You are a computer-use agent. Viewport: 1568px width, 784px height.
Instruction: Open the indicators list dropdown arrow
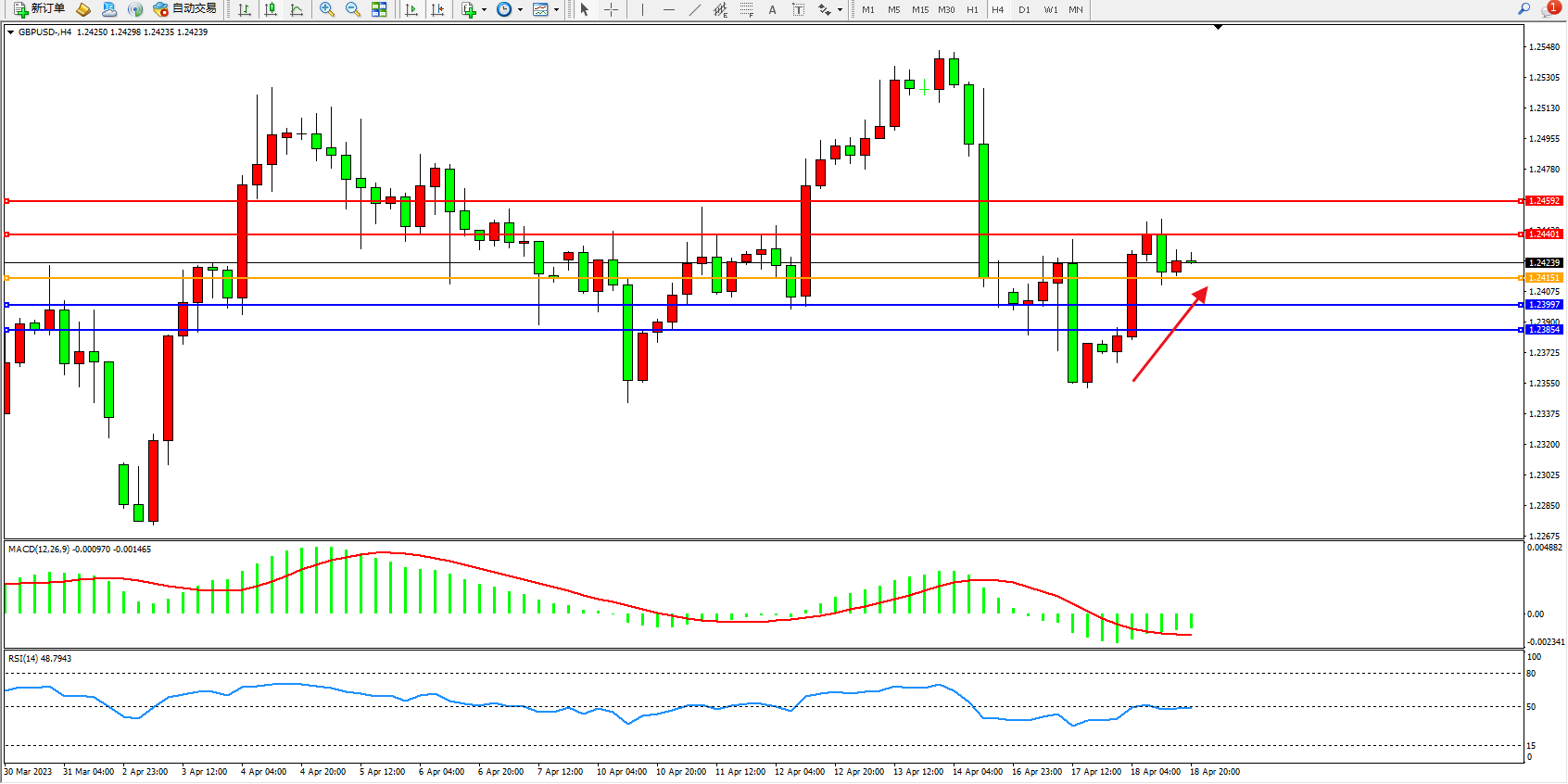[x=485, y=10]
